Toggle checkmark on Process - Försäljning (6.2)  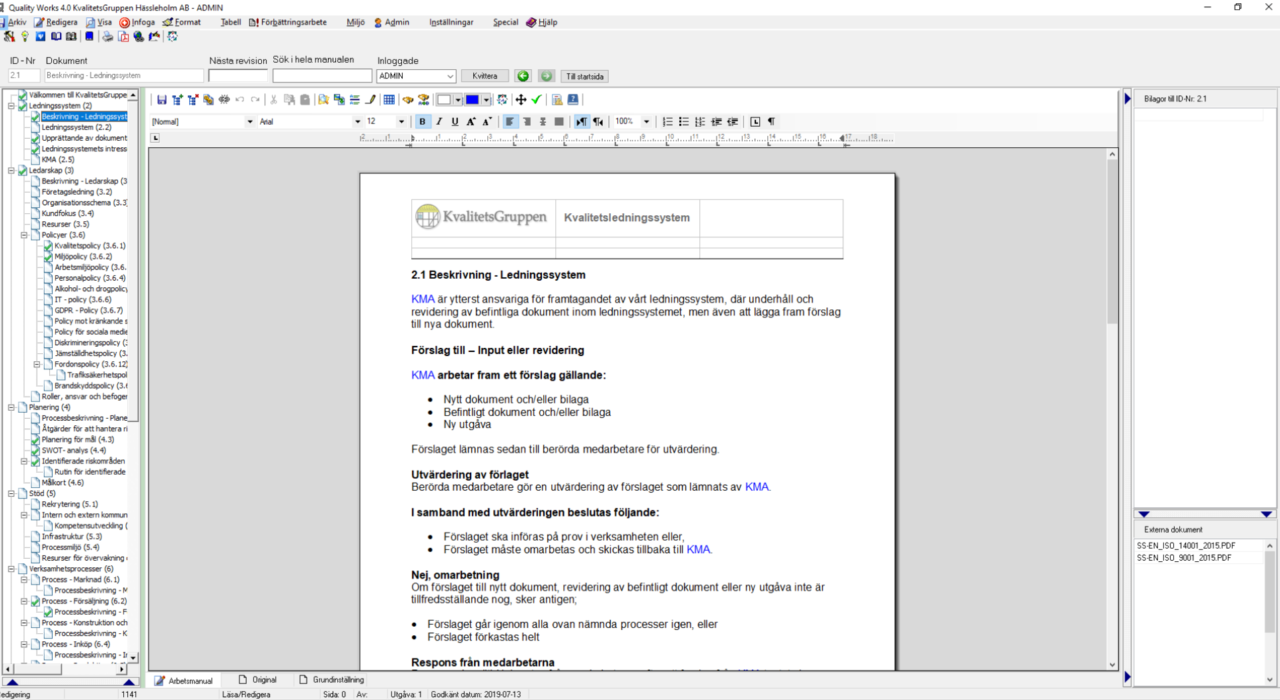[35, 601]
